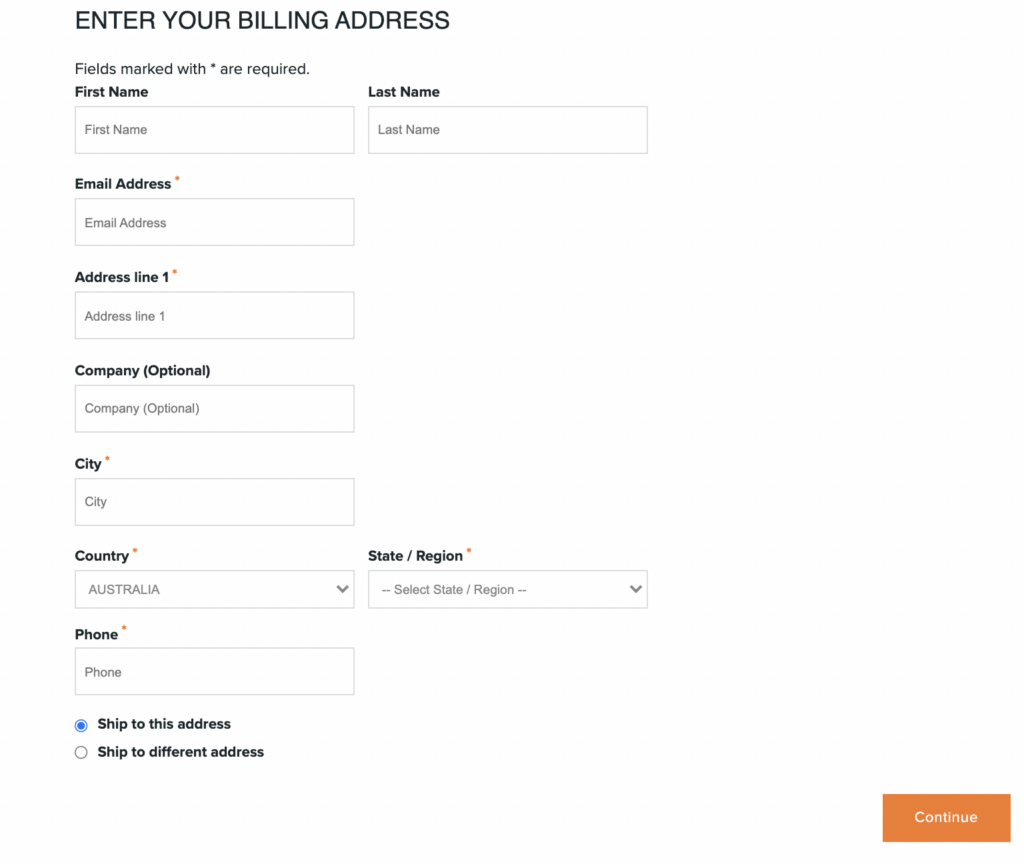Focus the Email Address text box
Image resolution: width=1024 pixels, height=864 pixels.
pos(214,222)
